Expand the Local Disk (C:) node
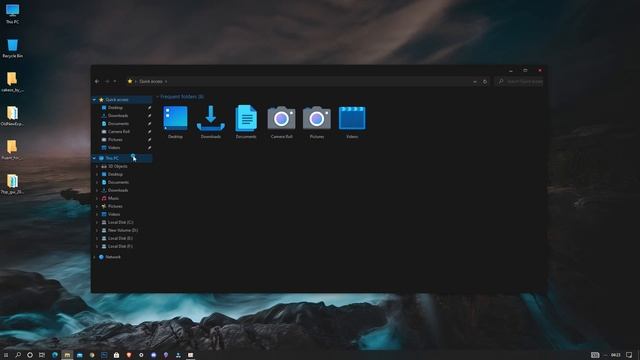The width and height of the screenshot is (640, 360). tap(97, 222)
